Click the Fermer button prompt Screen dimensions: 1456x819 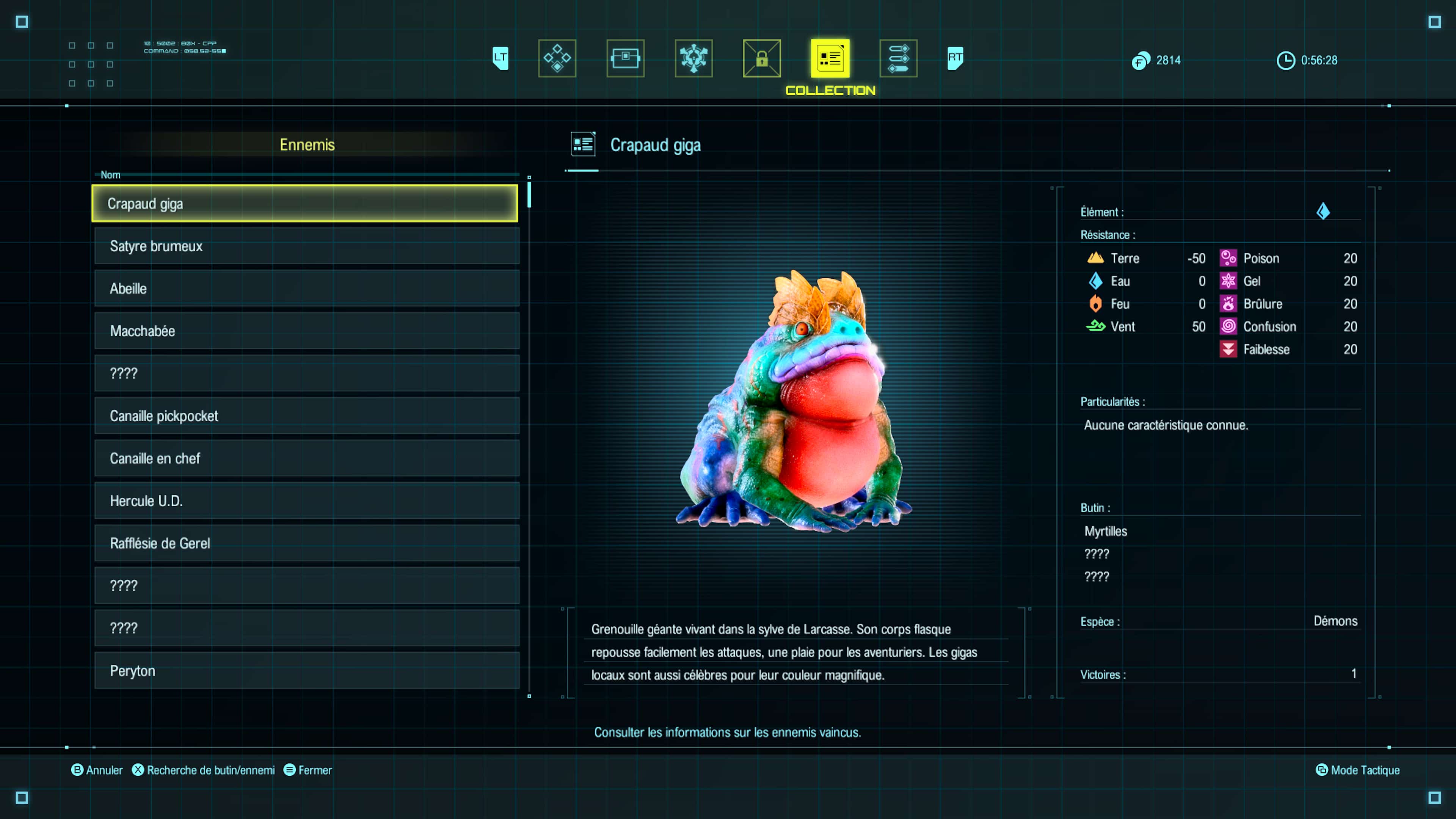308,770
